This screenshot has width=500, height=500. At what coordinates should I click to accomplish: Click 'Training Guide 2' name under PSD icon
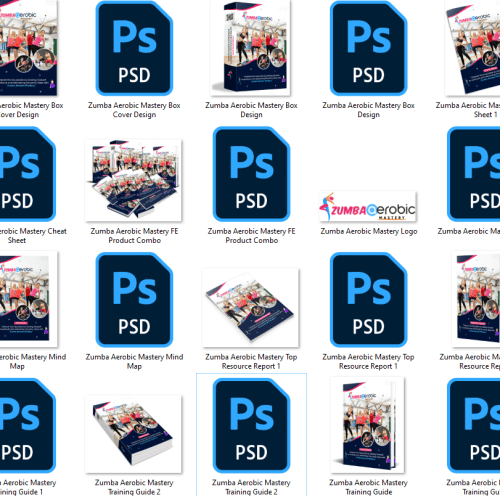point(251,487)
